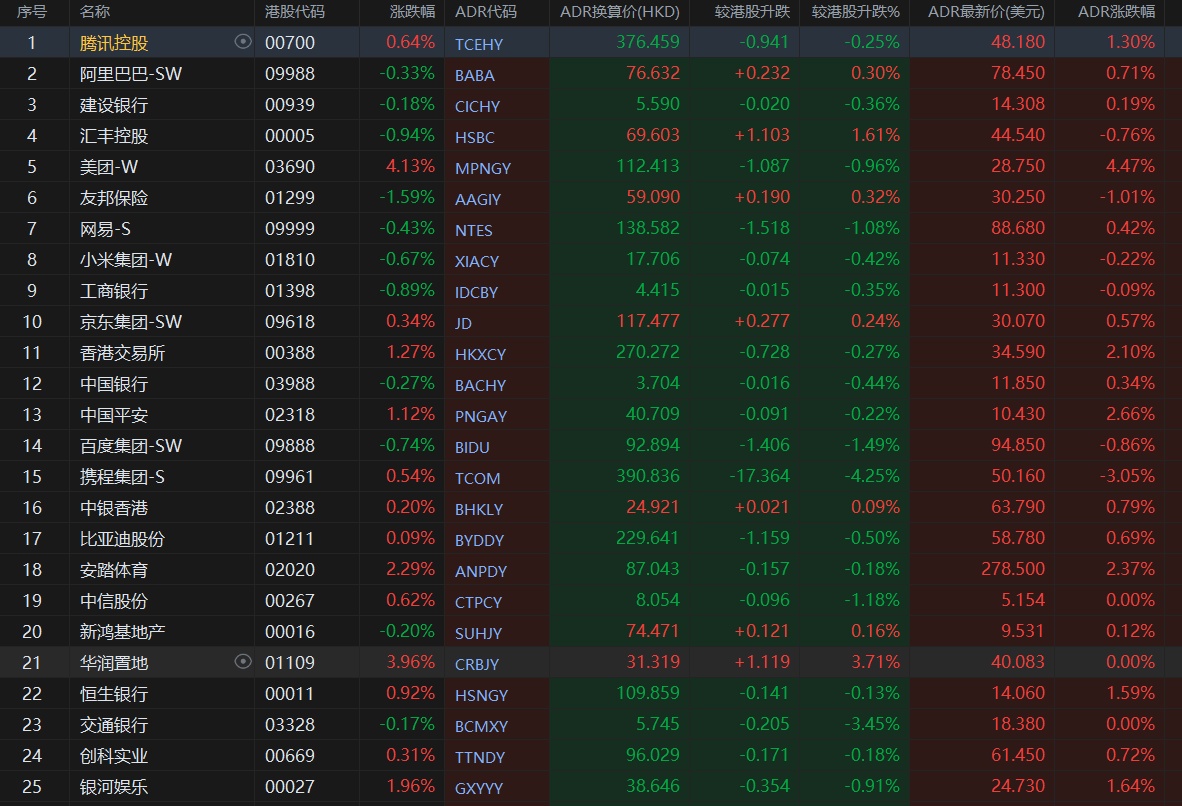
Task: Open the BIDU ADR code
Action: 472,447
